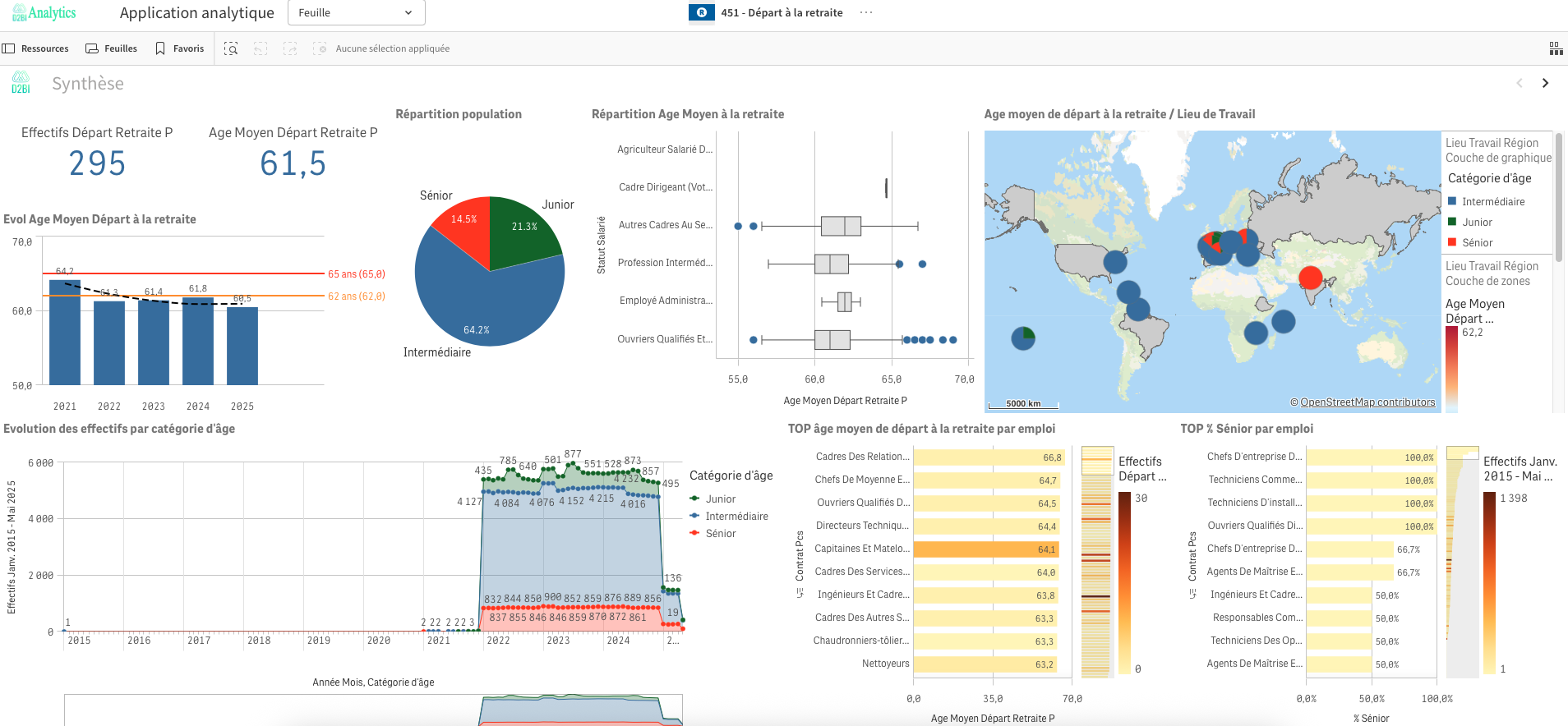
Task: Click sort icon beside Contrat Pcs in TOP âge chart
Action: point(799,593)
